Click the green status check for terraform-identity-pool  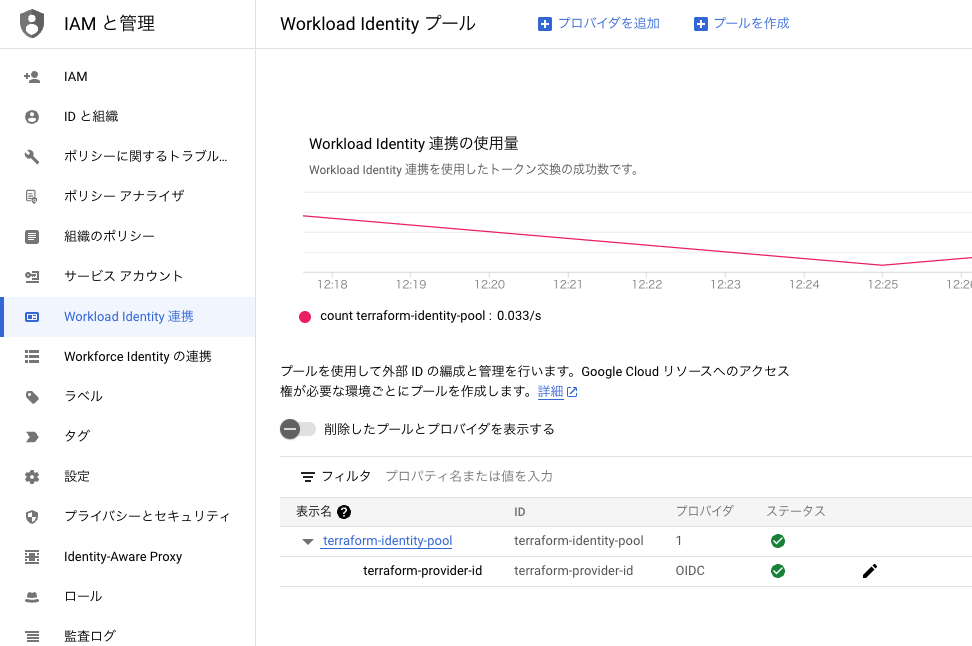tap(778, 541)
